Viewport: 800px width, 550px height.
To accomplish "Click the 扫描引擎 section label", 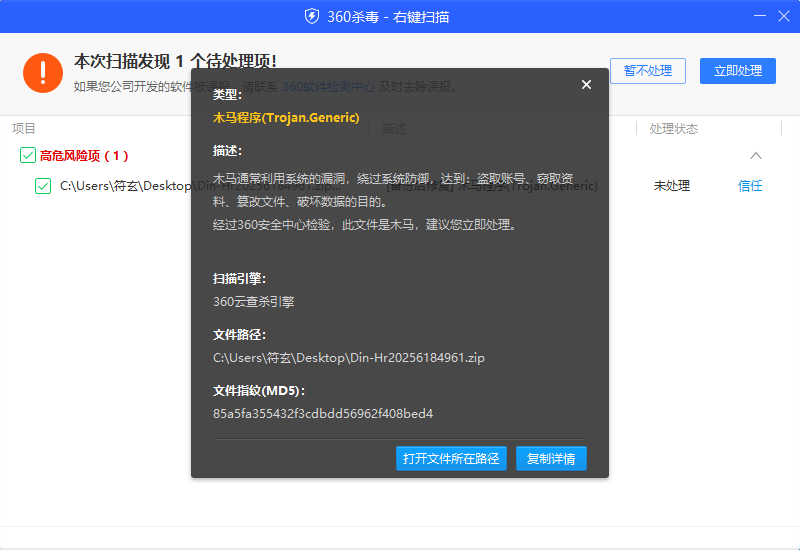I will point(239,279).
